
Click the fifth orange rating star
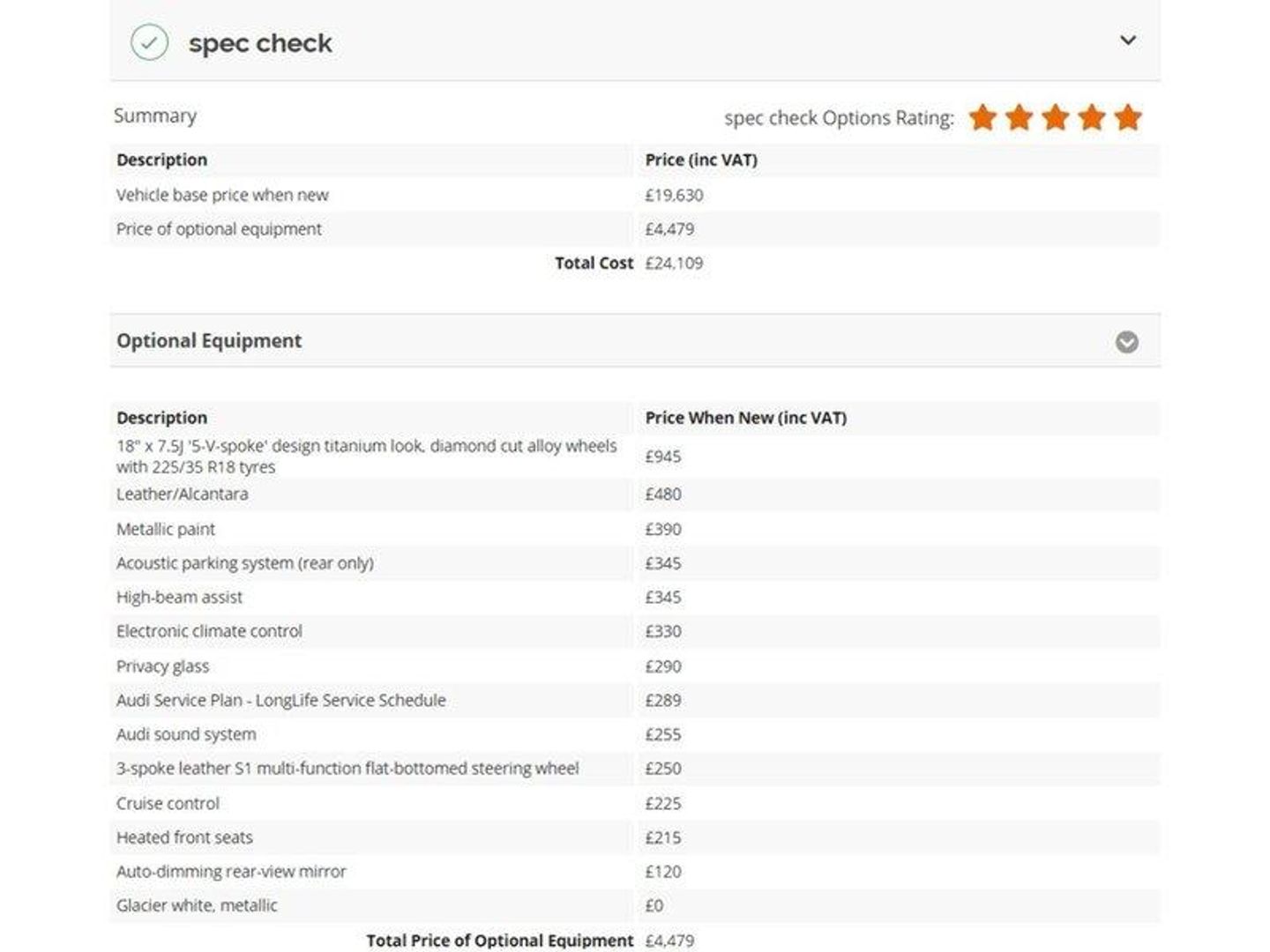tap(1127, 117)
